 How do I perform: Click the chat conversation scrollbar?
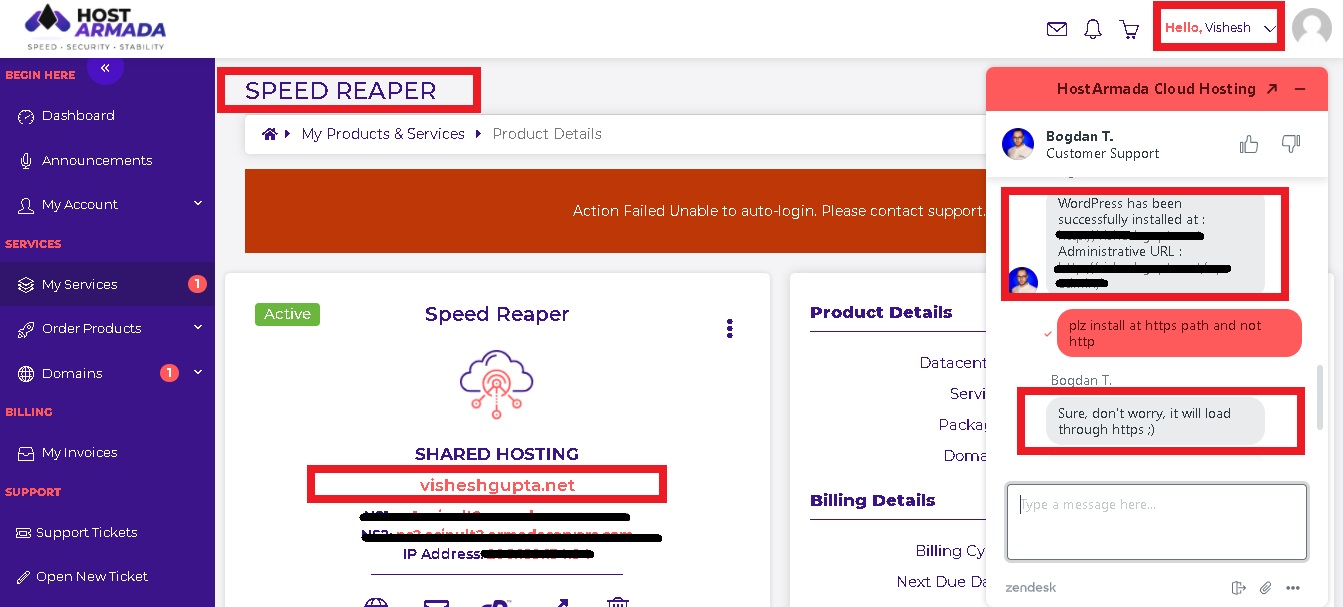tap(1320, 397)
